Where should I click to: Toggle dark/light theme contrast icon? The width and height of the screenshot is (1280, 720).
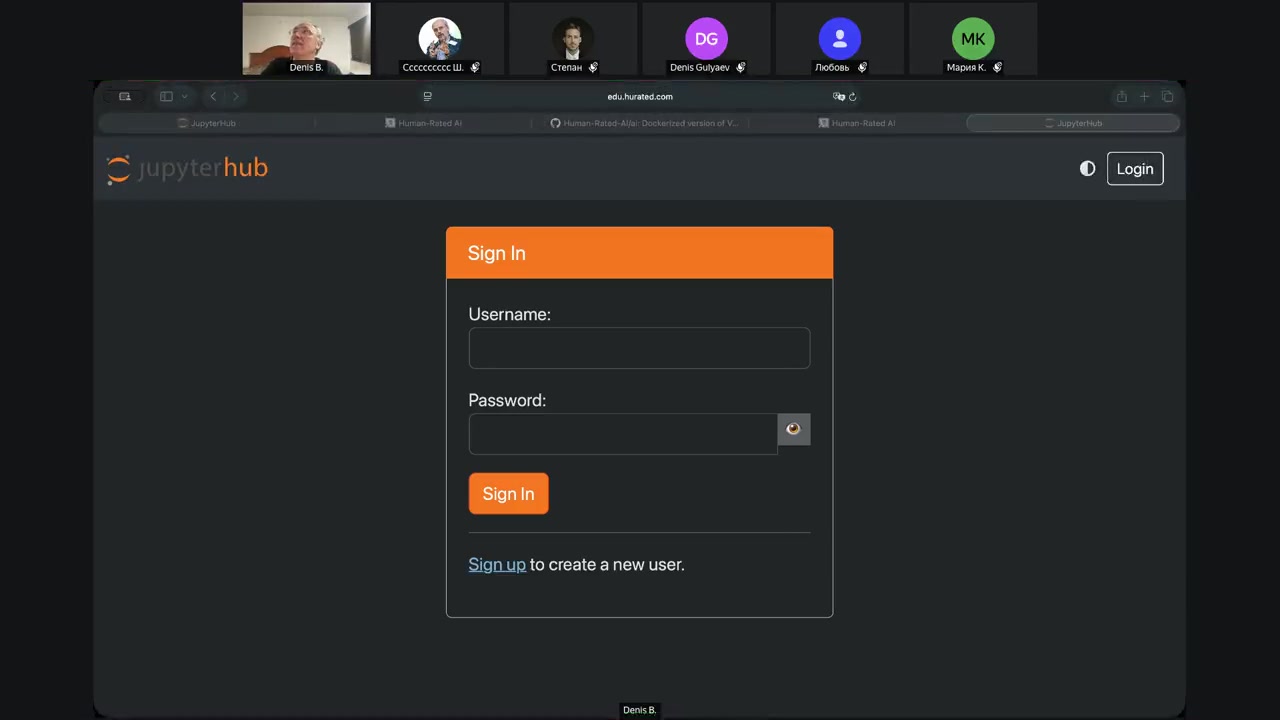(x=1087, y=169)
